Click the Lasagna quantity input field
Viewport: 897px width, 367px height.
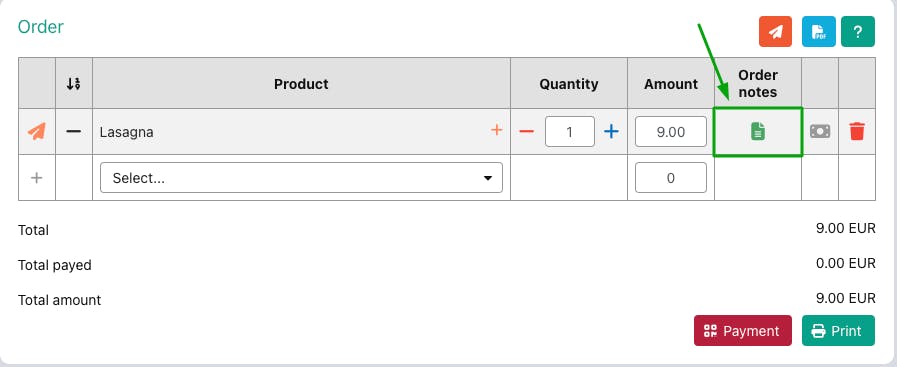(x=570, y=131)
